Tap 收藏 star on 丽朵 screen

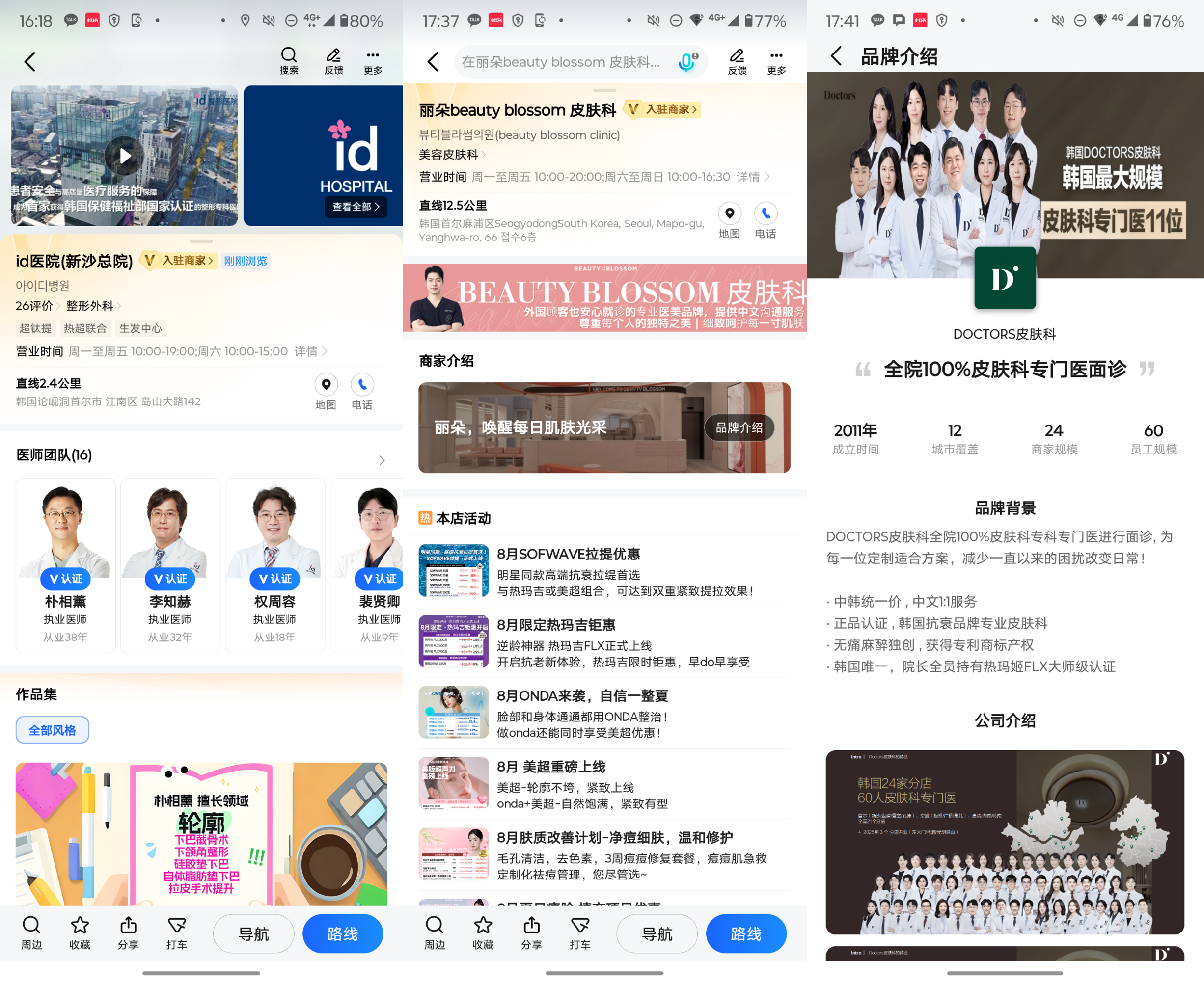[483, 934]
